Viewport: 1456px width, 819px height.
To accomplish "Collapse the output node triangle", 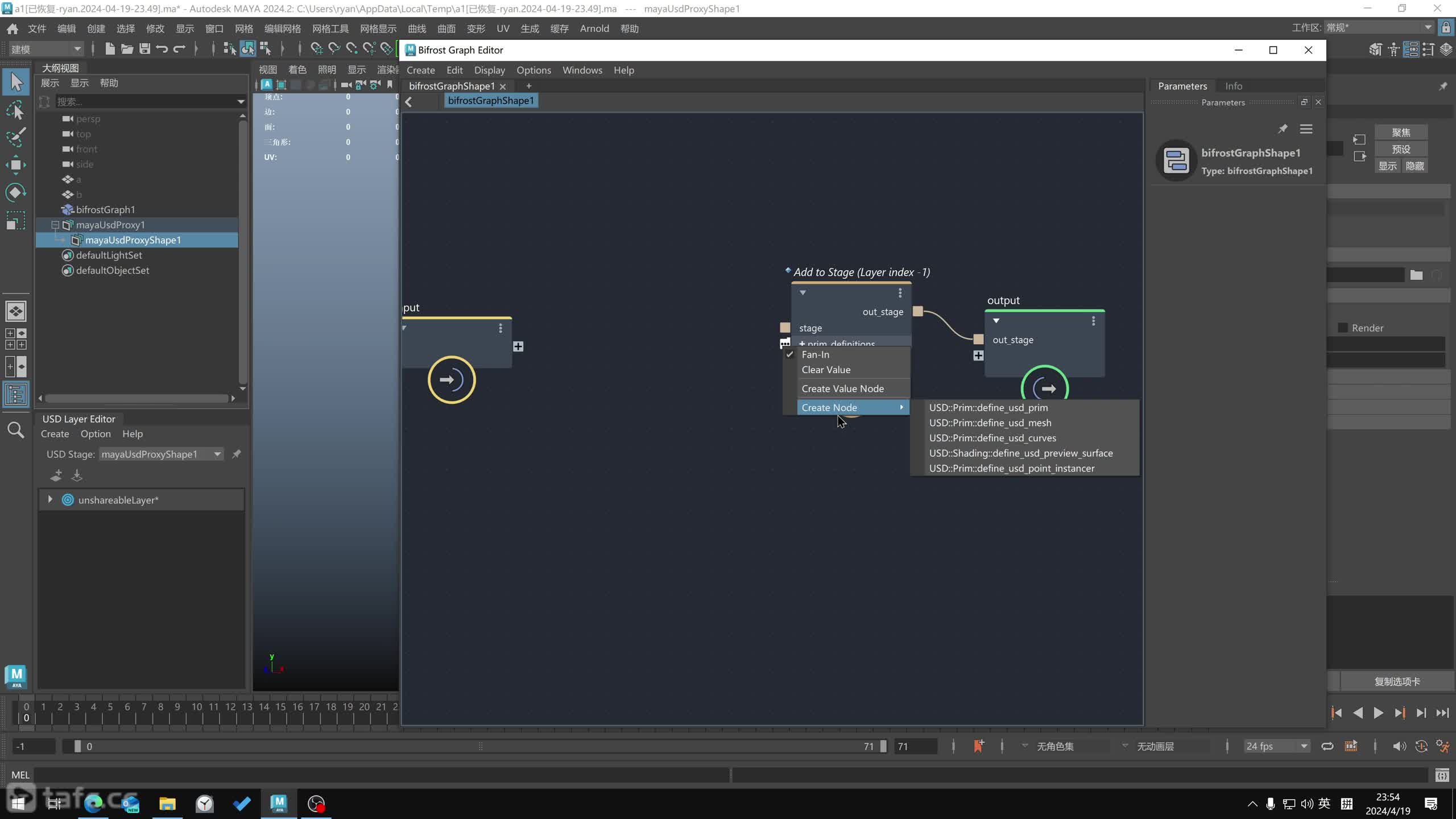I will point(996,321).
